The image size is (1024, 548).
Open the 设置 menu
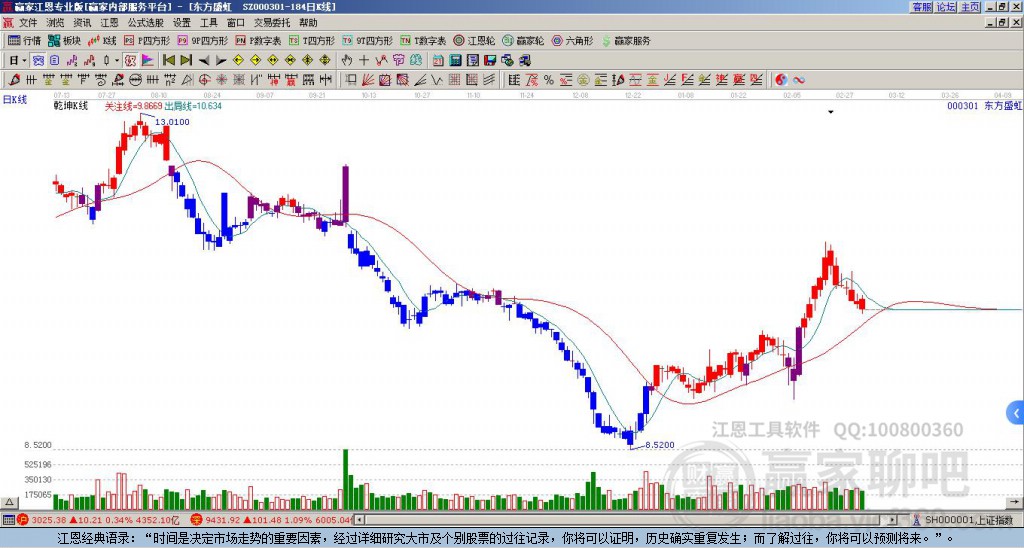click(182, 23)
